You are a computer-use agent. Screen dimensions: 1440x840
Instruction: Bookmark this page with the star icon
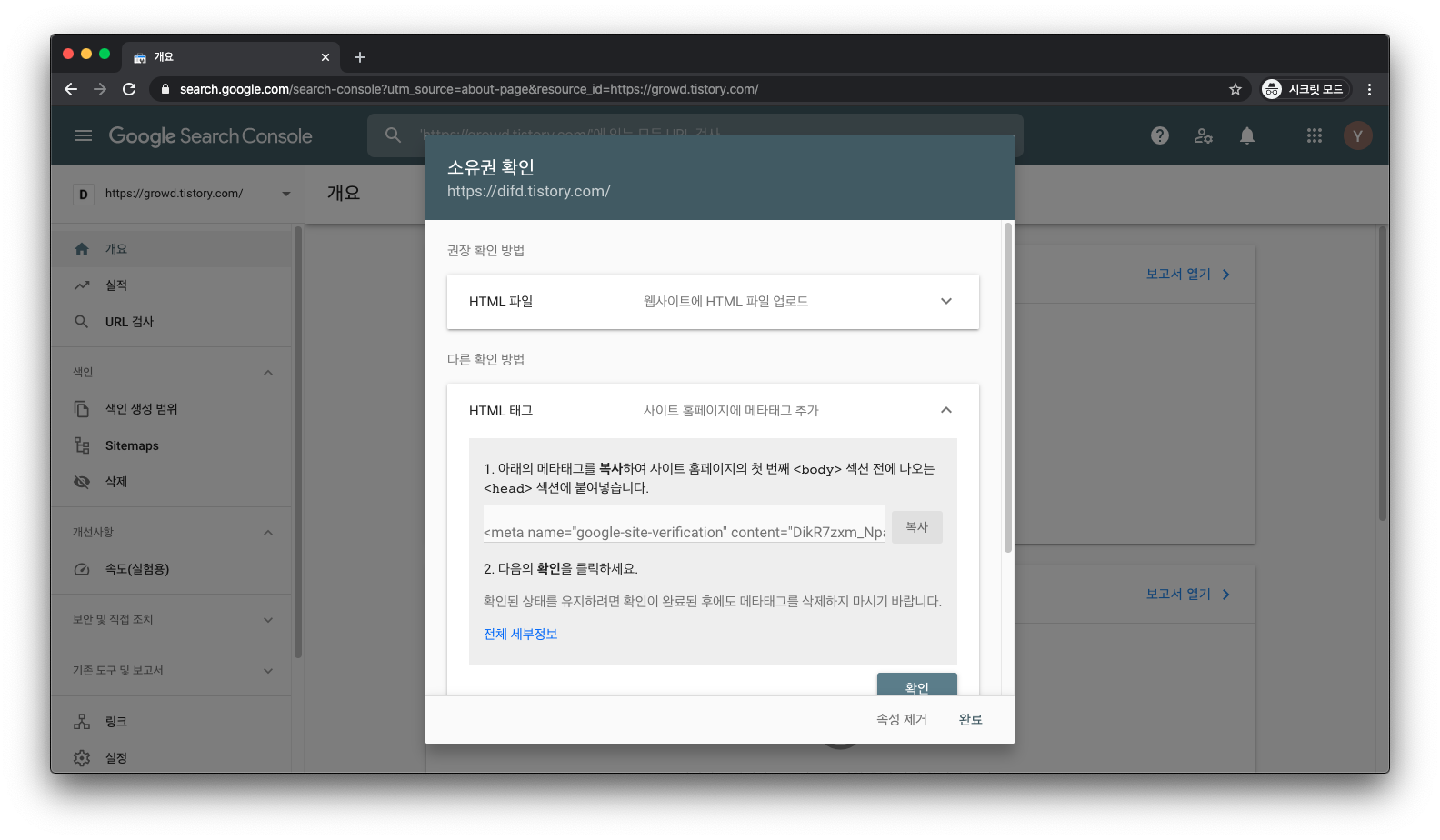tap(1235, 89)
